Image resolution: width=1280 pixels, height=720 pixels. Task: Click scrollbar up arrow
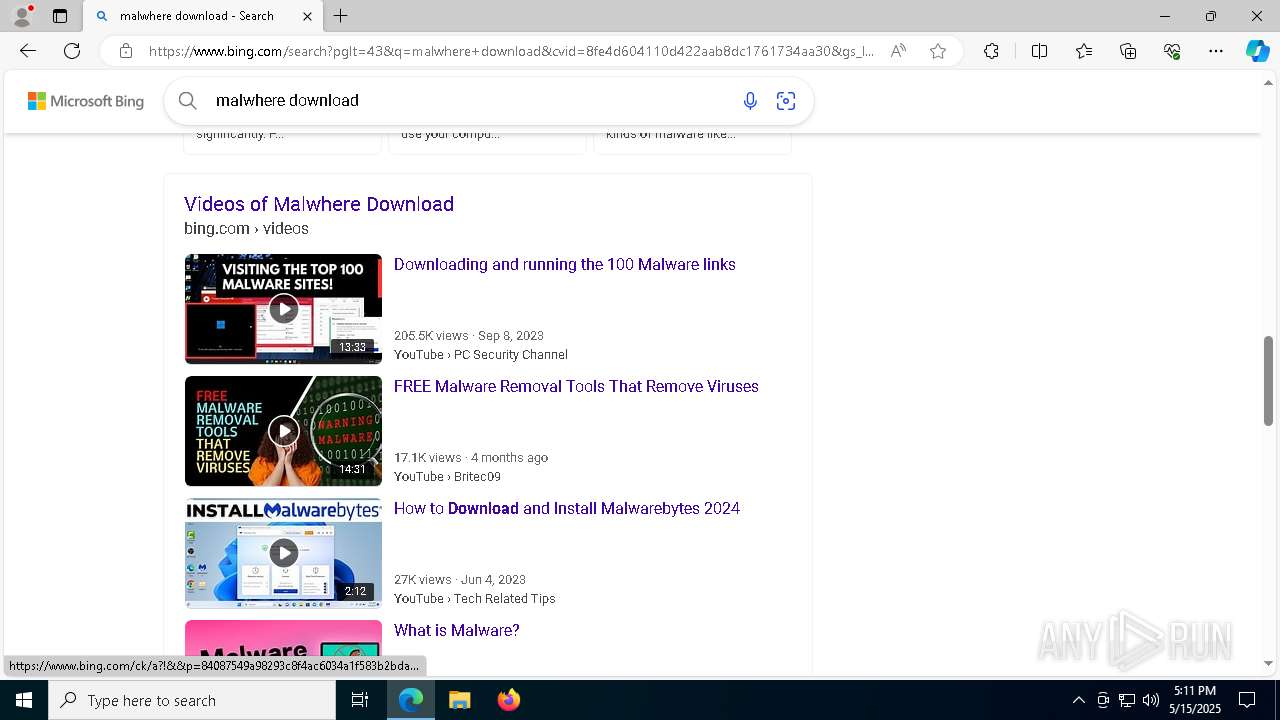[x=1268, y=82]
